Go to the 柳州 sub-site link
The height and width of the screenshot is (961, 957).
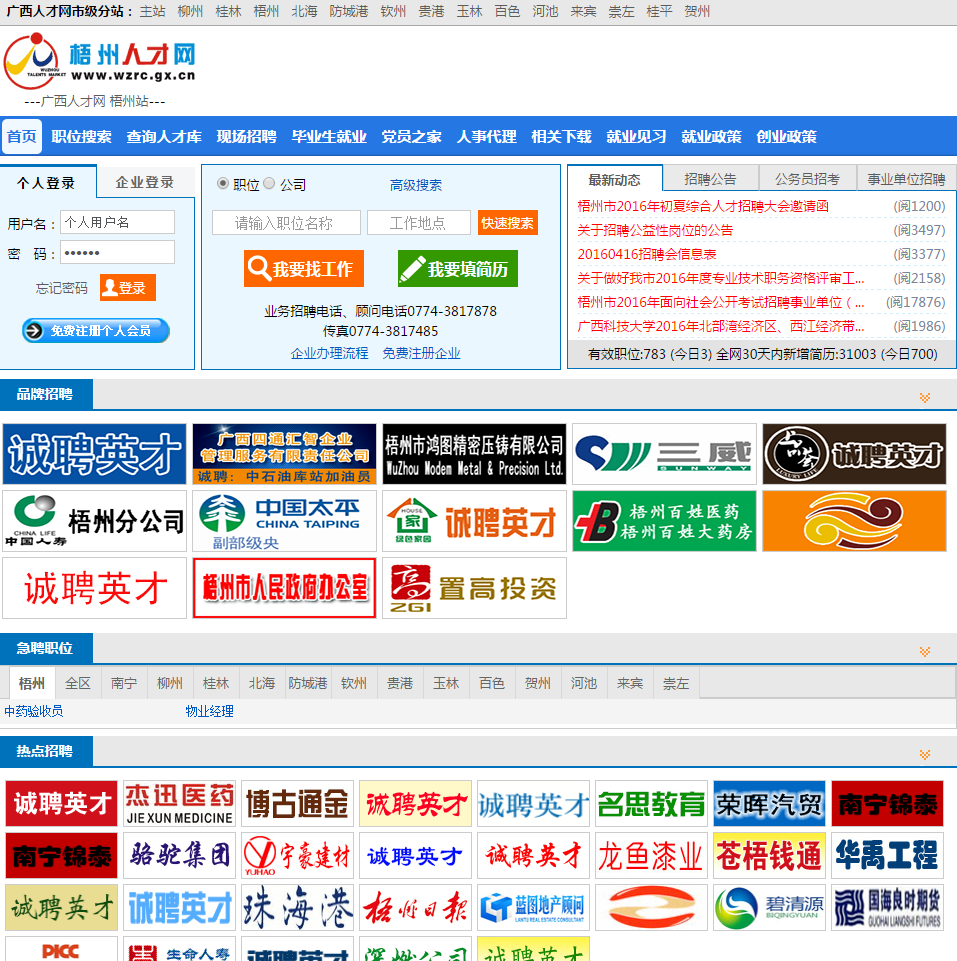pos(190,11)
